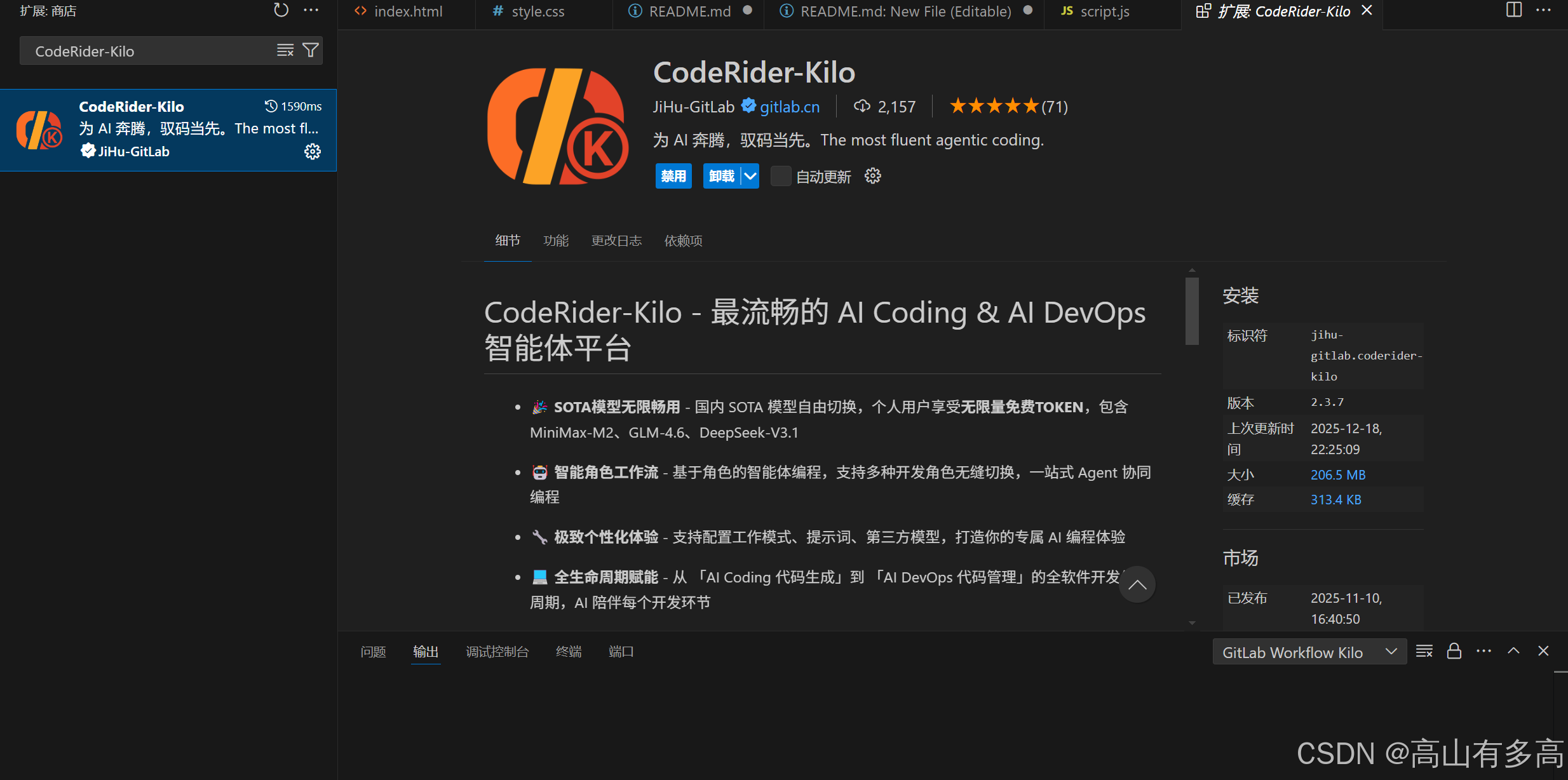Open GitLab Workflow Kilo output channel dropdown
Image resolution: width=1568 pixels, height=780 pixels.
[1309, 652]
